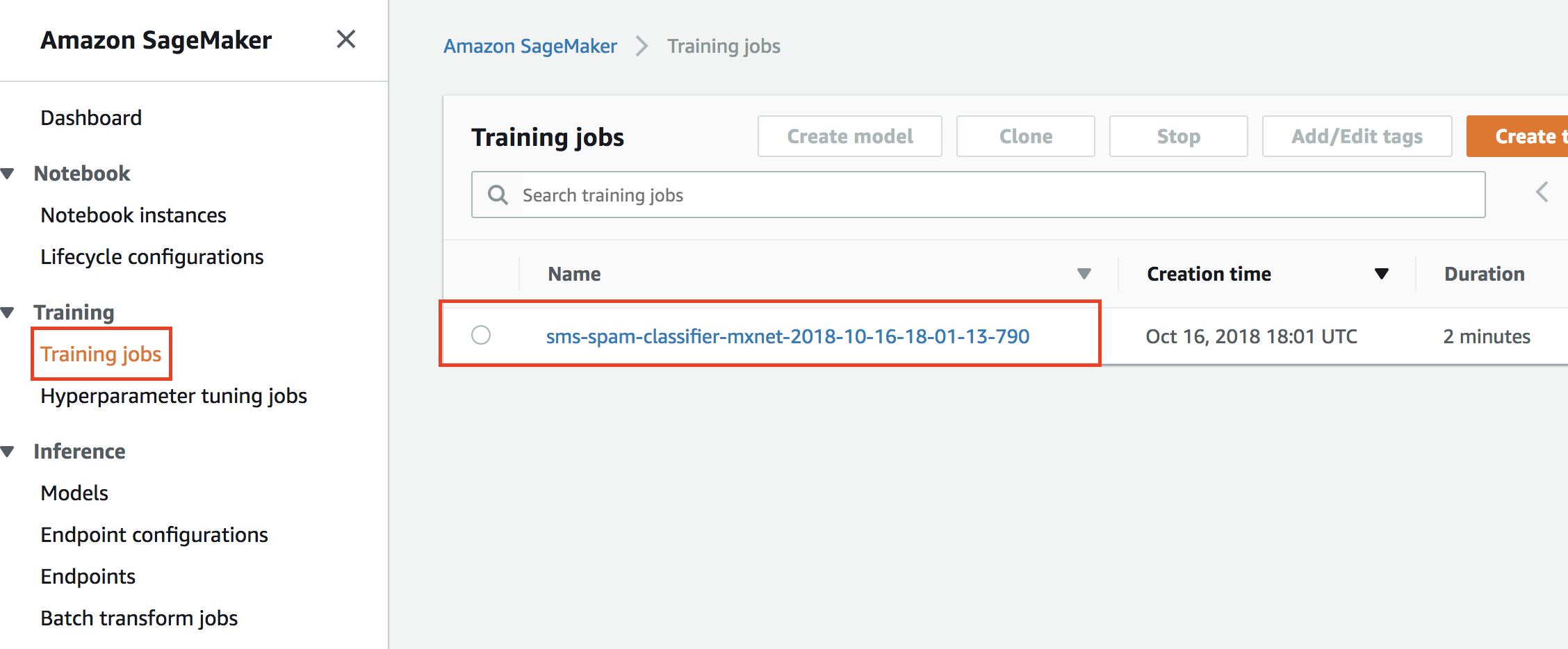Focus the Search training jobs field
1568x649 pixels.
(979, 195)
